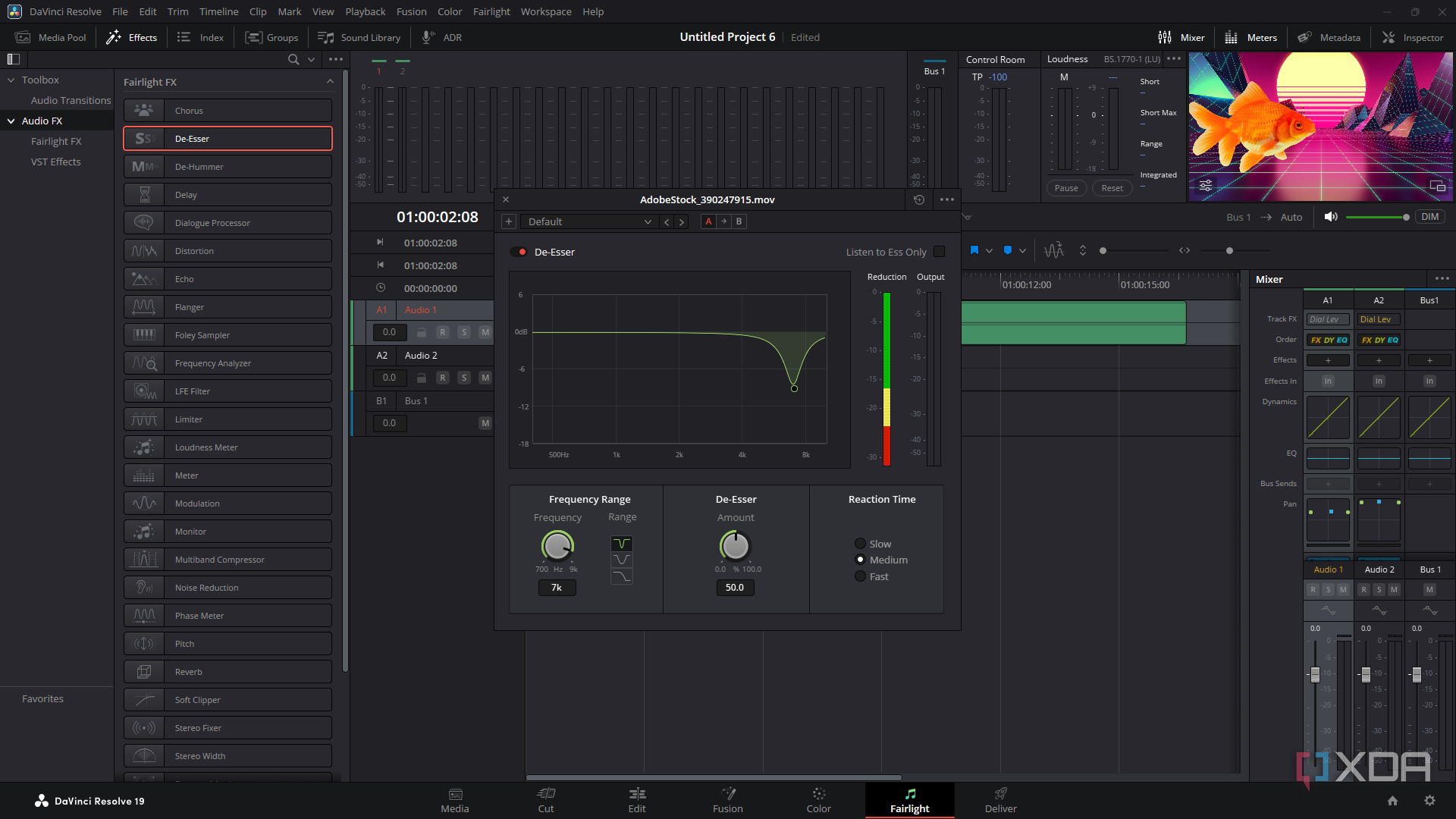Solo the Audio 2 track
Viewport: 1456px width, 819px height.
point(464,378)
